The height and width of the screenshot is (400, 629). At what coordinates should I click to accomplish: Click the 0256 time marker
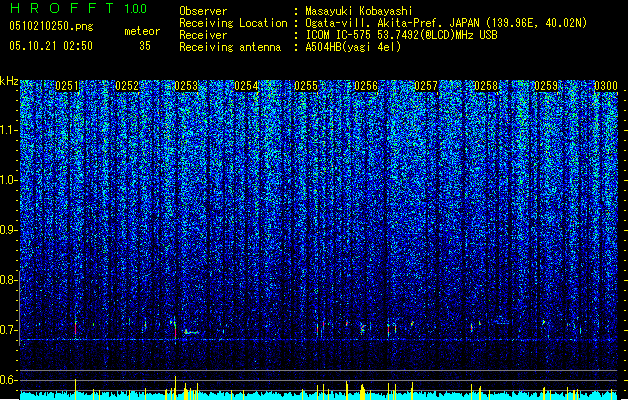tap(366, 86)
